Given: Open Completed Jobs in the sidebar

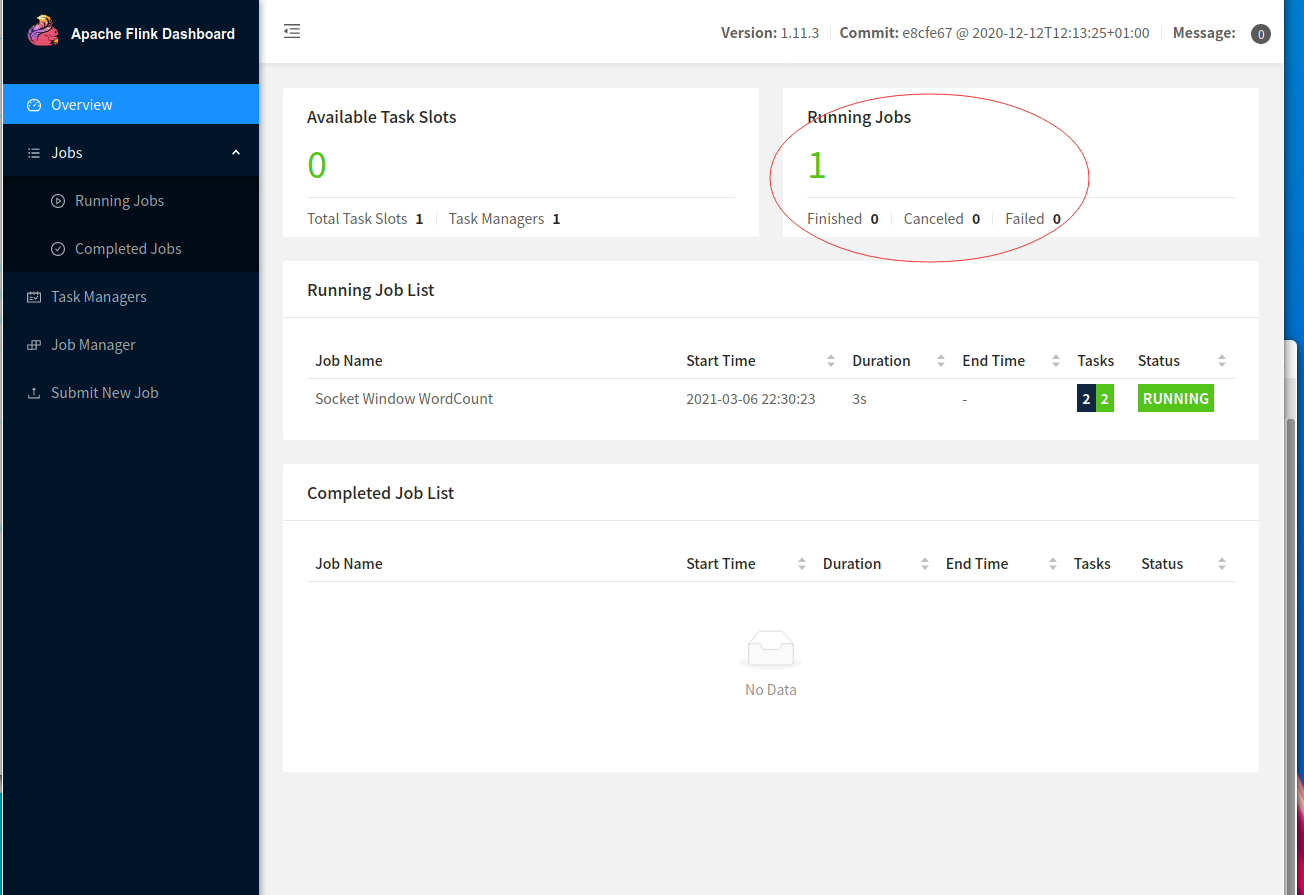Looking at the screenshot, I should 131,248.
